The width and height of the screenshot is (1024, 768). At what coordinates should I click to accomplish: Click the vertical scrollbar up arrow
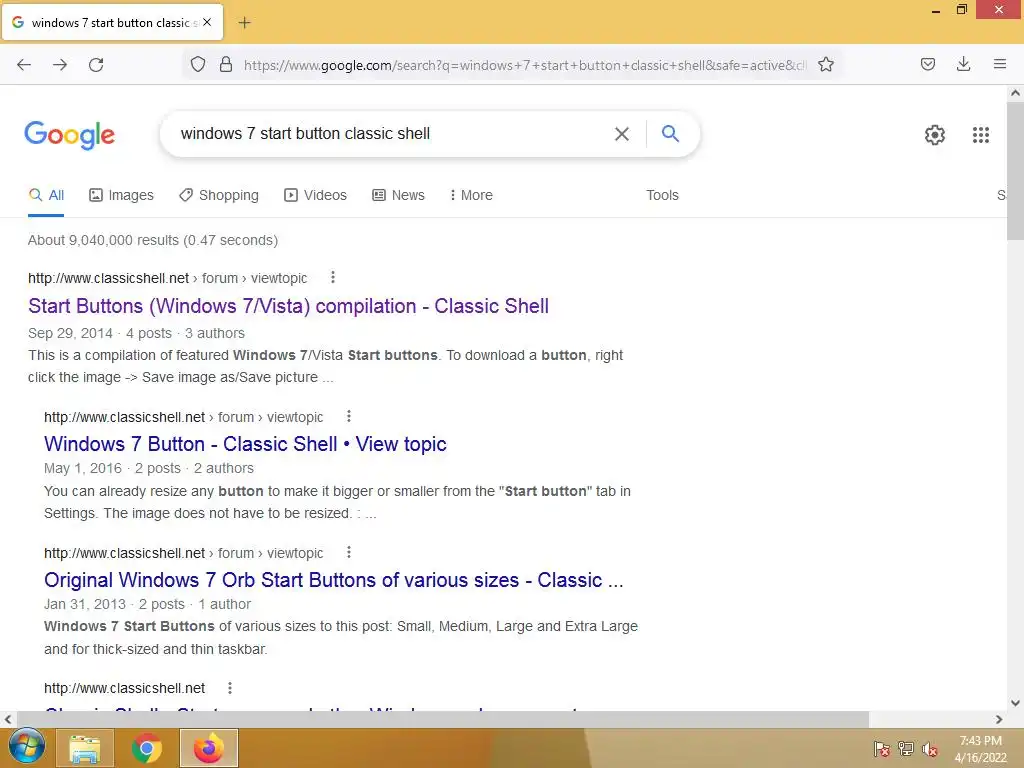point(1015,93)
